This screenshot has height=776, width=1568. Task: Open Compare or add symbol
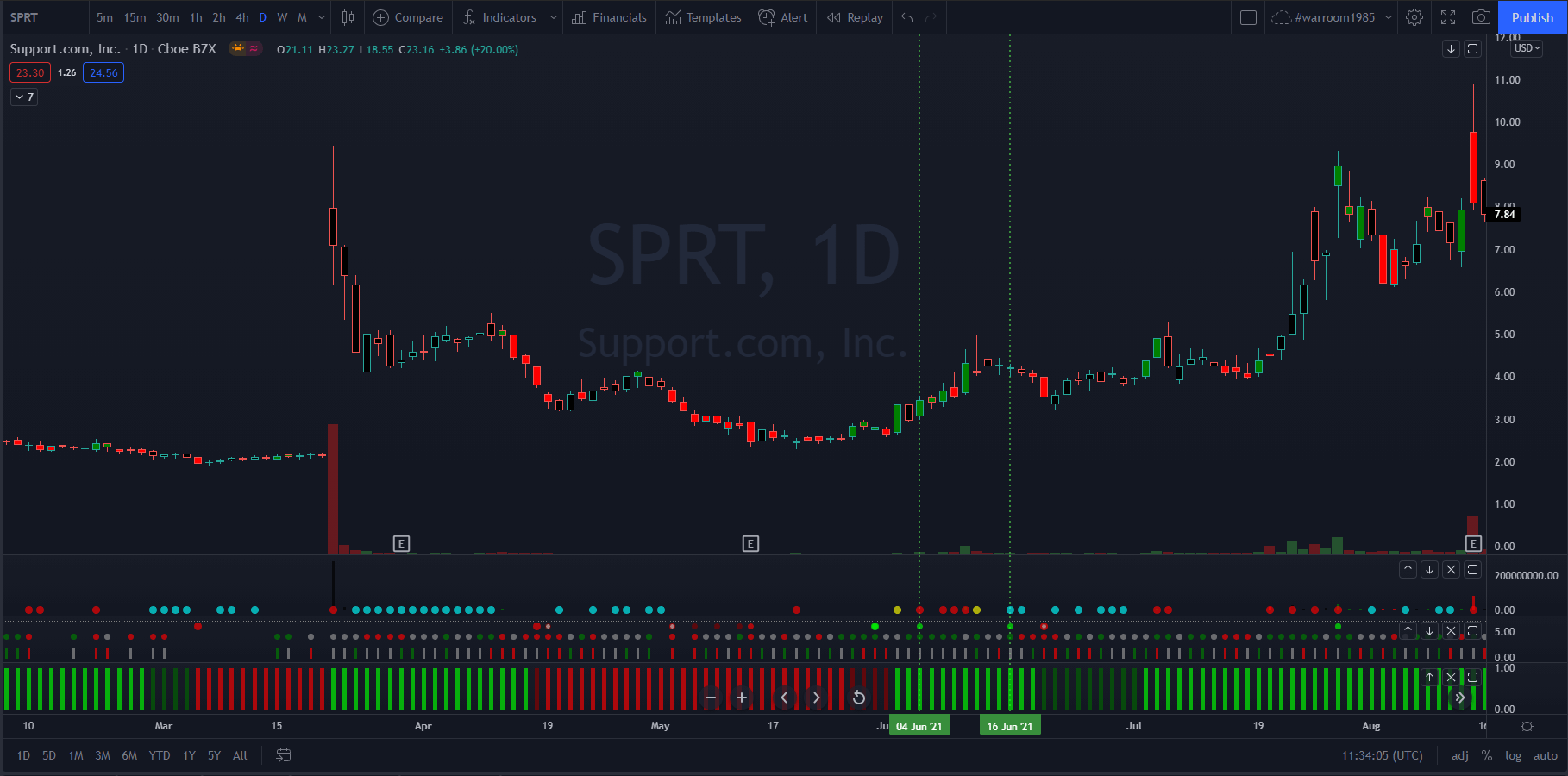(408, 17)
